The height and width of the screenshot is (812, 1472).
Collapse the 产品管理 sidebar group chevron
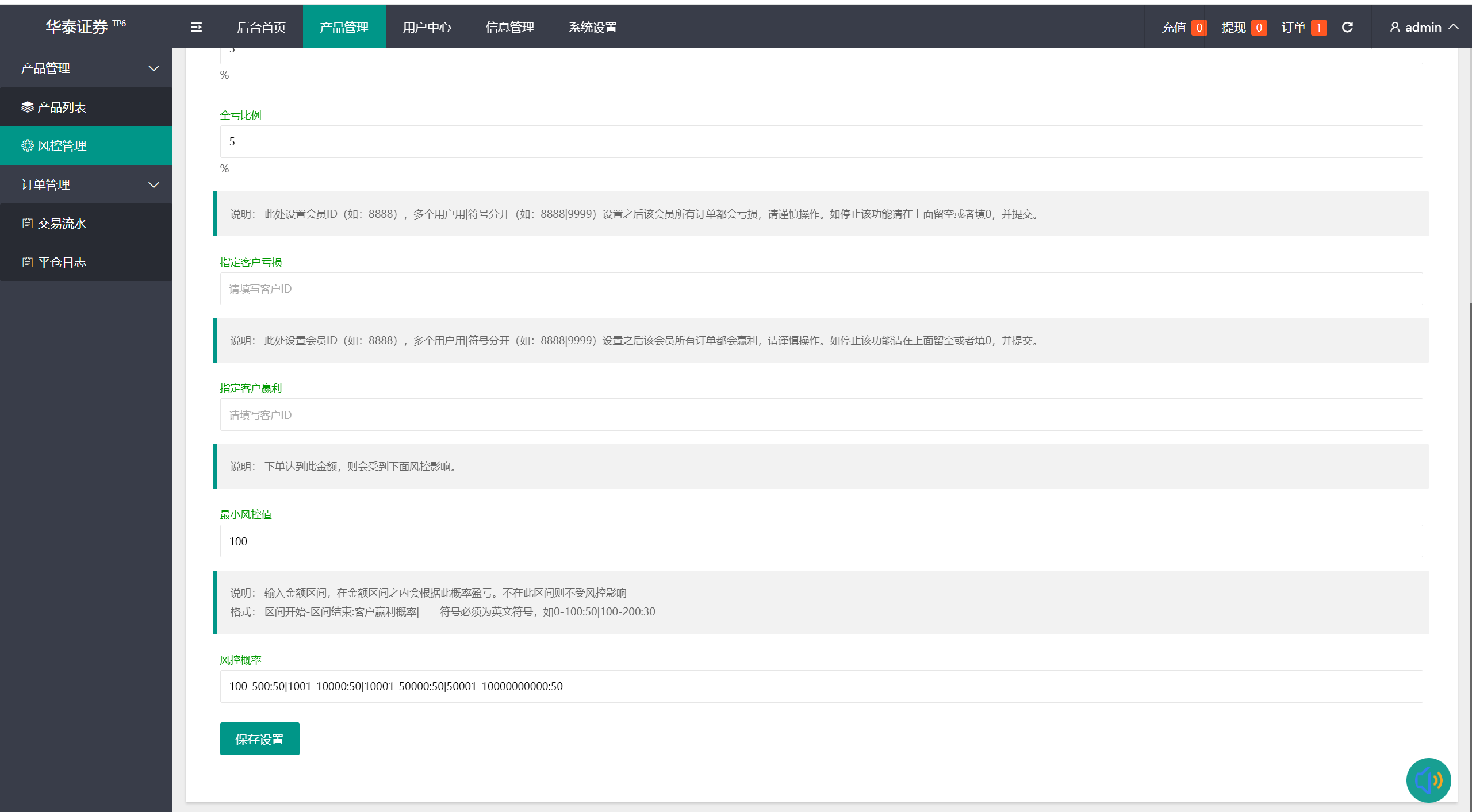click(154, 68)
